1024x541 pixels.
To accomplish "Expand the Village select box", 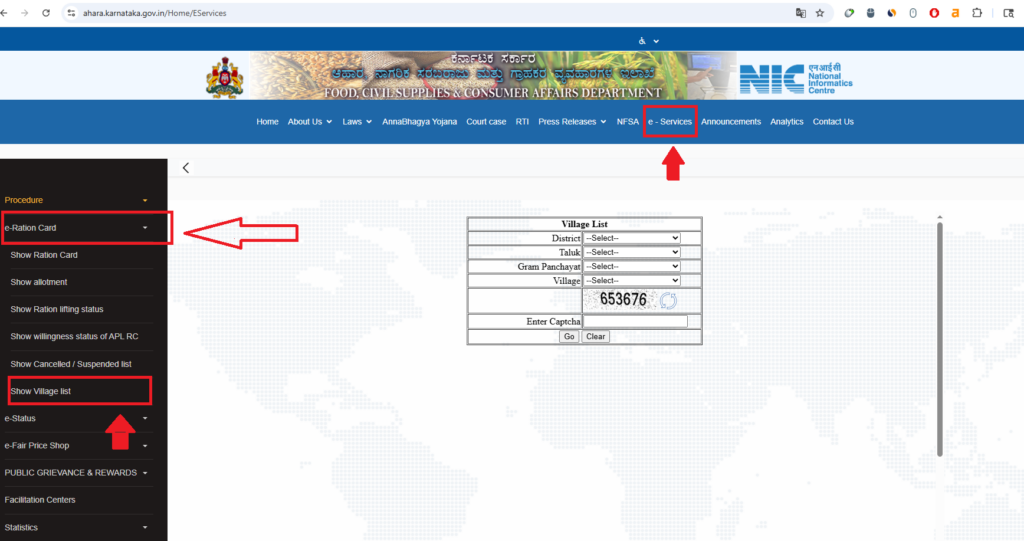I will pyautogui.click(x=631, y=281).
